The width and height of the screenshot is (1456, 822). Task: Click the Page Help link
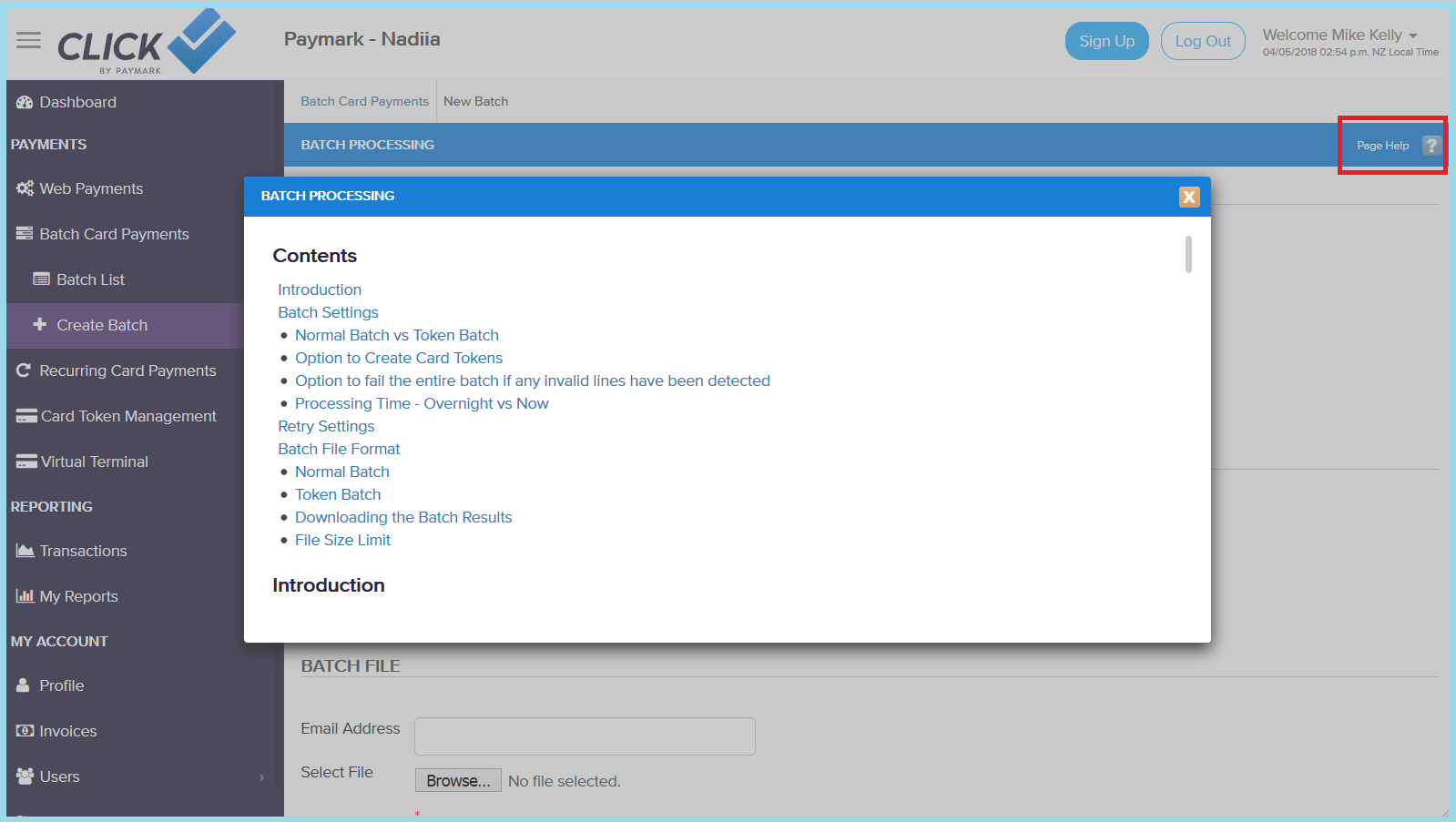(1382, 146)
